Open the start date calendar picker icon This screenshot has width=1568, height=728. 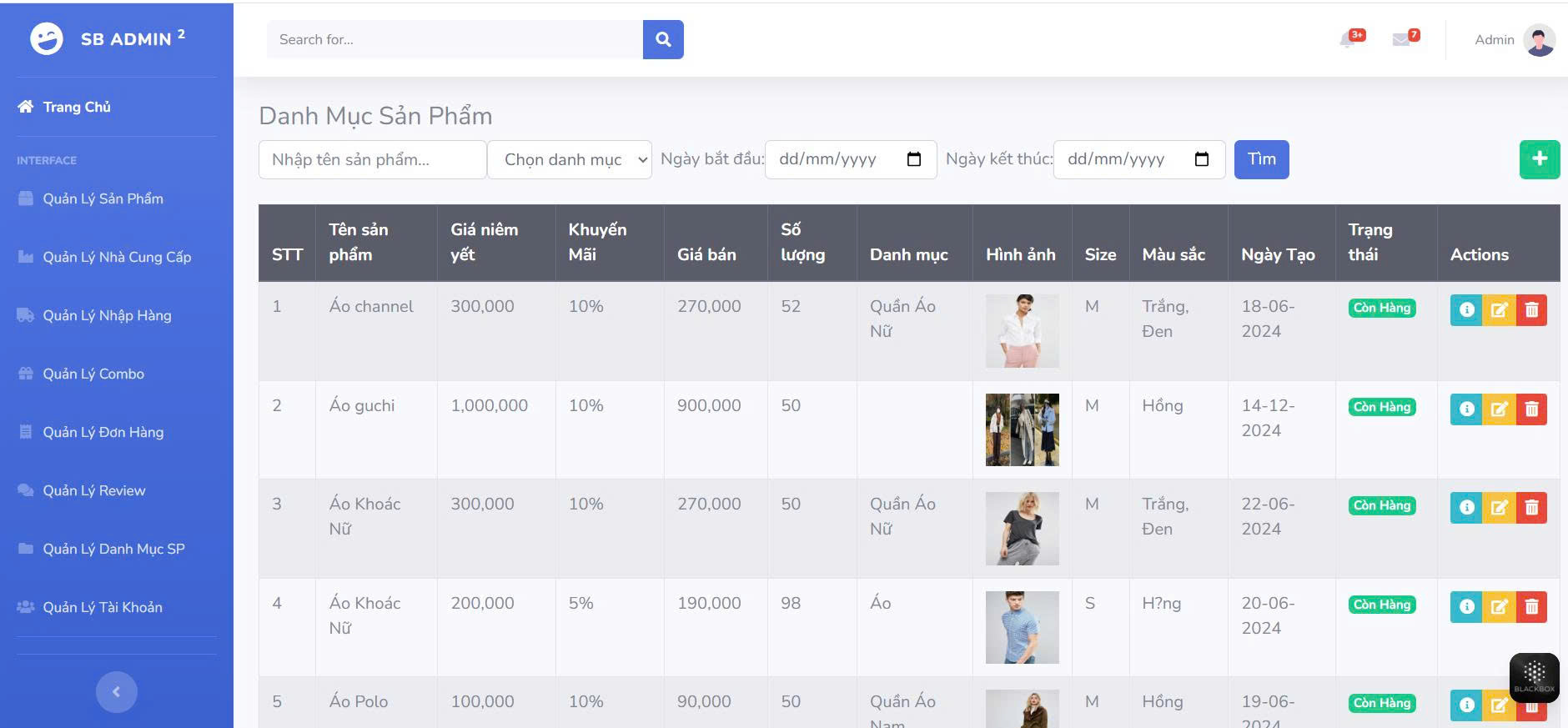(x=914, y=159)
